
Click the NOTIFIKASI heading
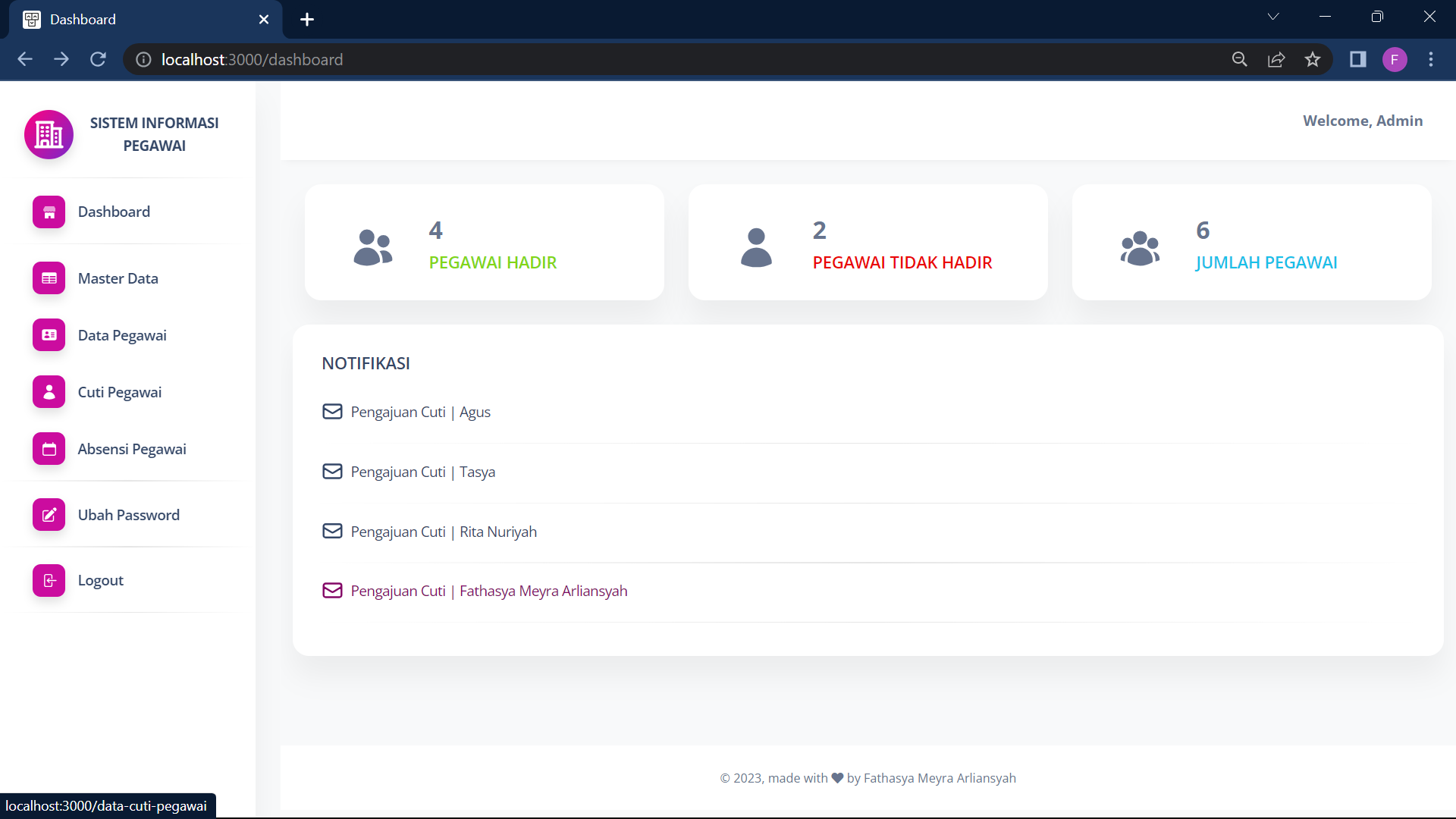[366, 363]
